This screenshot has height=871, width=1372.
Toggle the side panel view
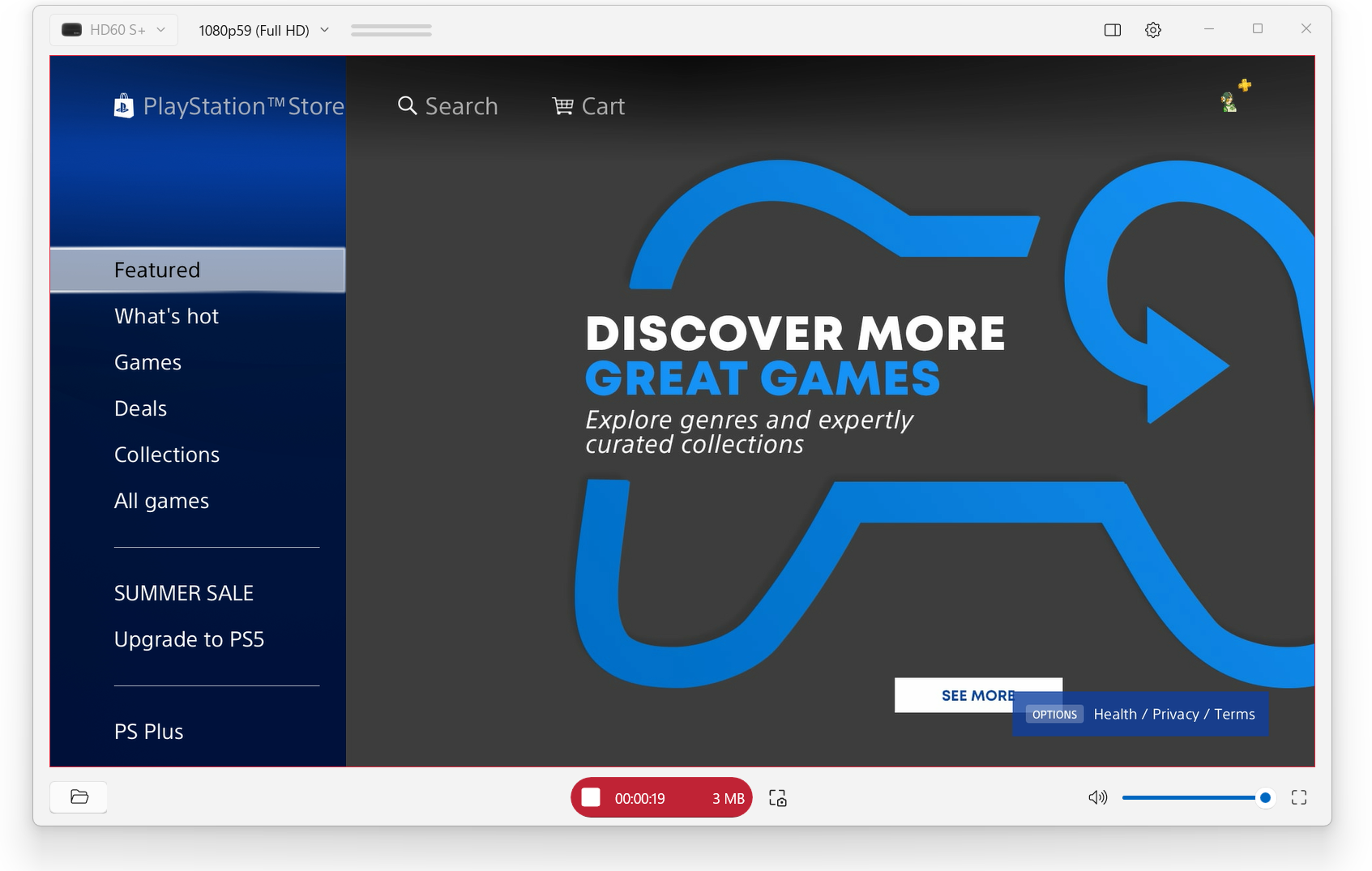coord(1112,29)
